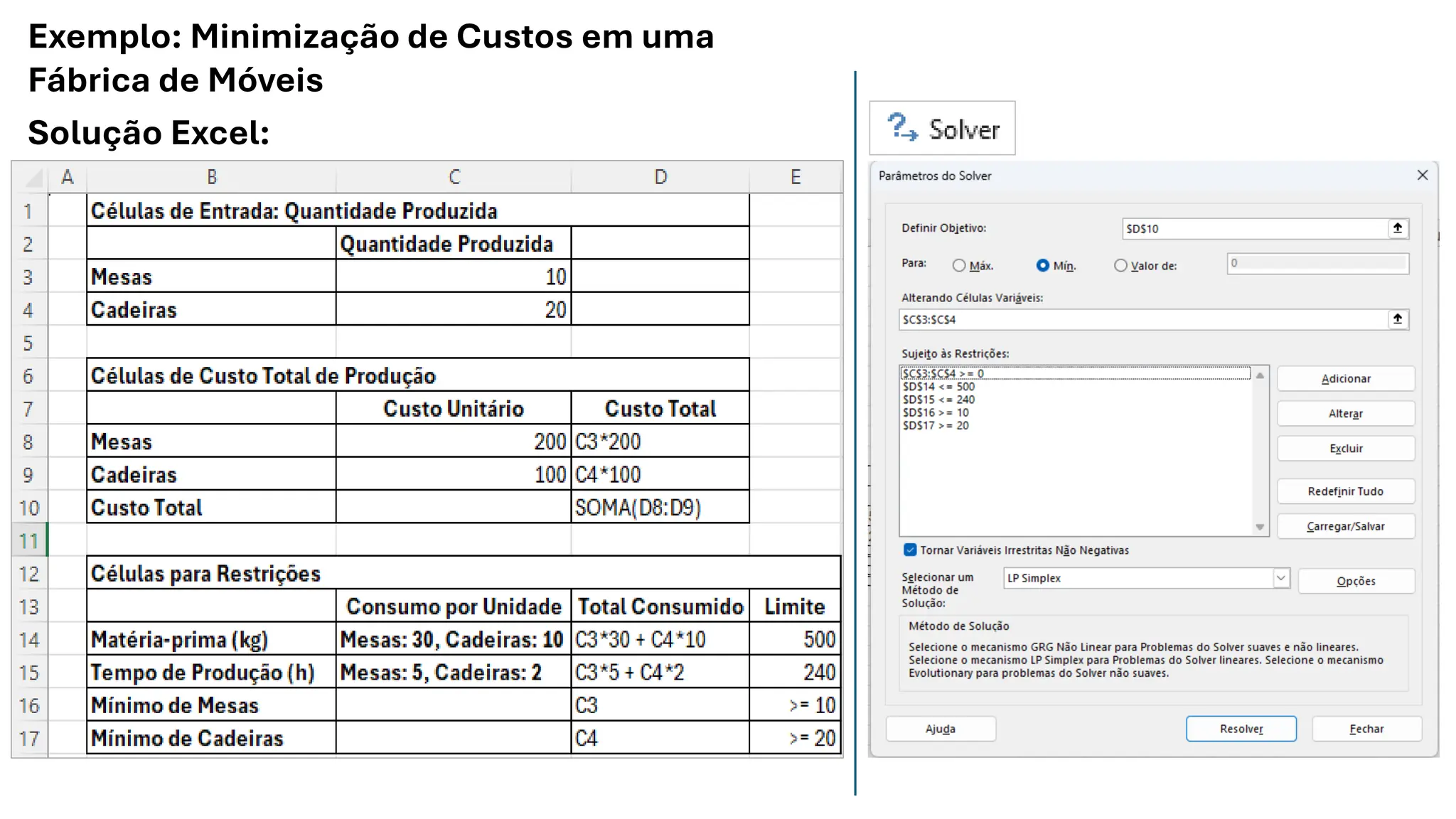Click the Custo Total label in row 10
The height and width of the screenshot is (819, 1456).
pos(211,507)
